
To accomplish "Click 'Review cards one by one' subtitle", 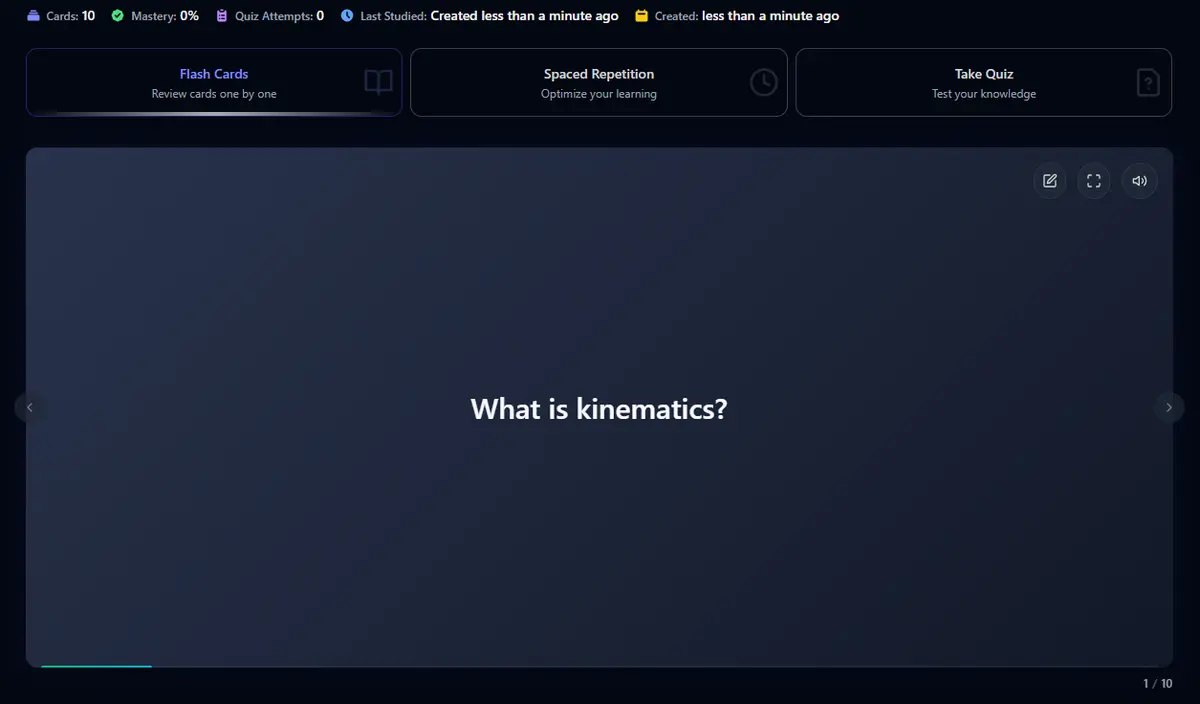I will pyautogui.click(x=214, y=94).
